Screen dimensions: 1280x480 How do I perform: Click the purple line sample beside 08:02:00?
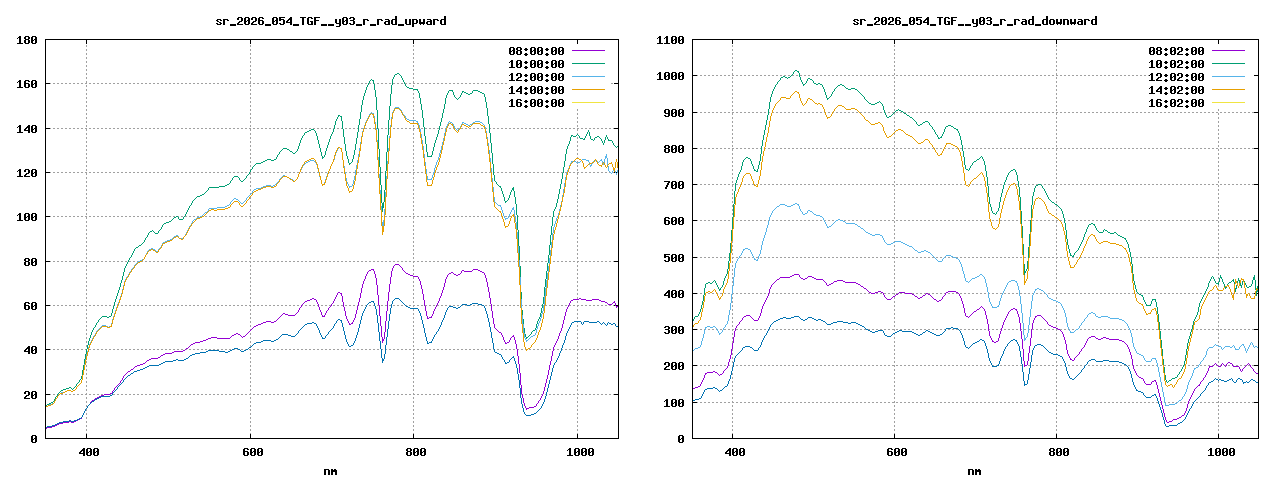click(1228, 51)
